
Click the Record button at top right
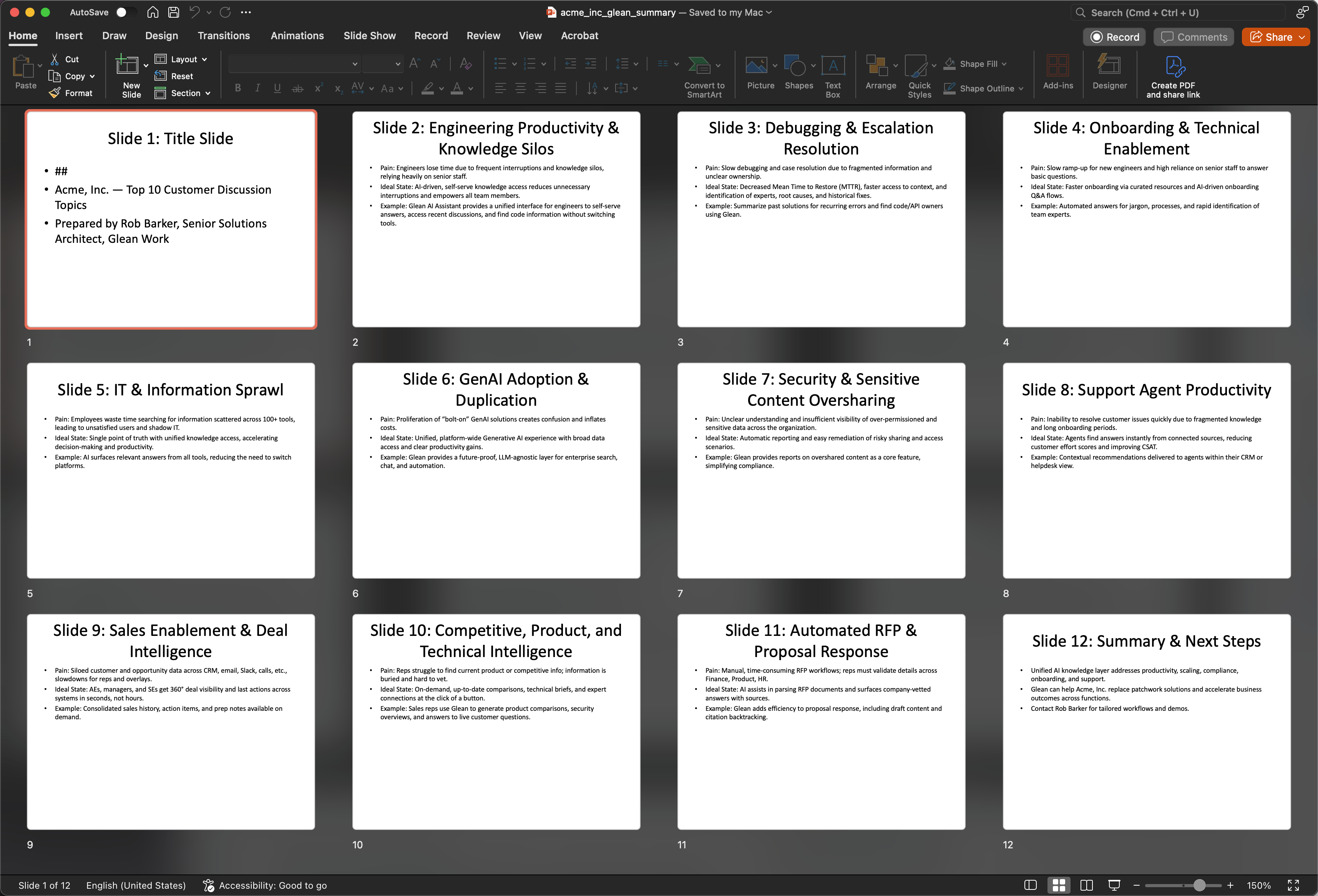(1114, 37)
